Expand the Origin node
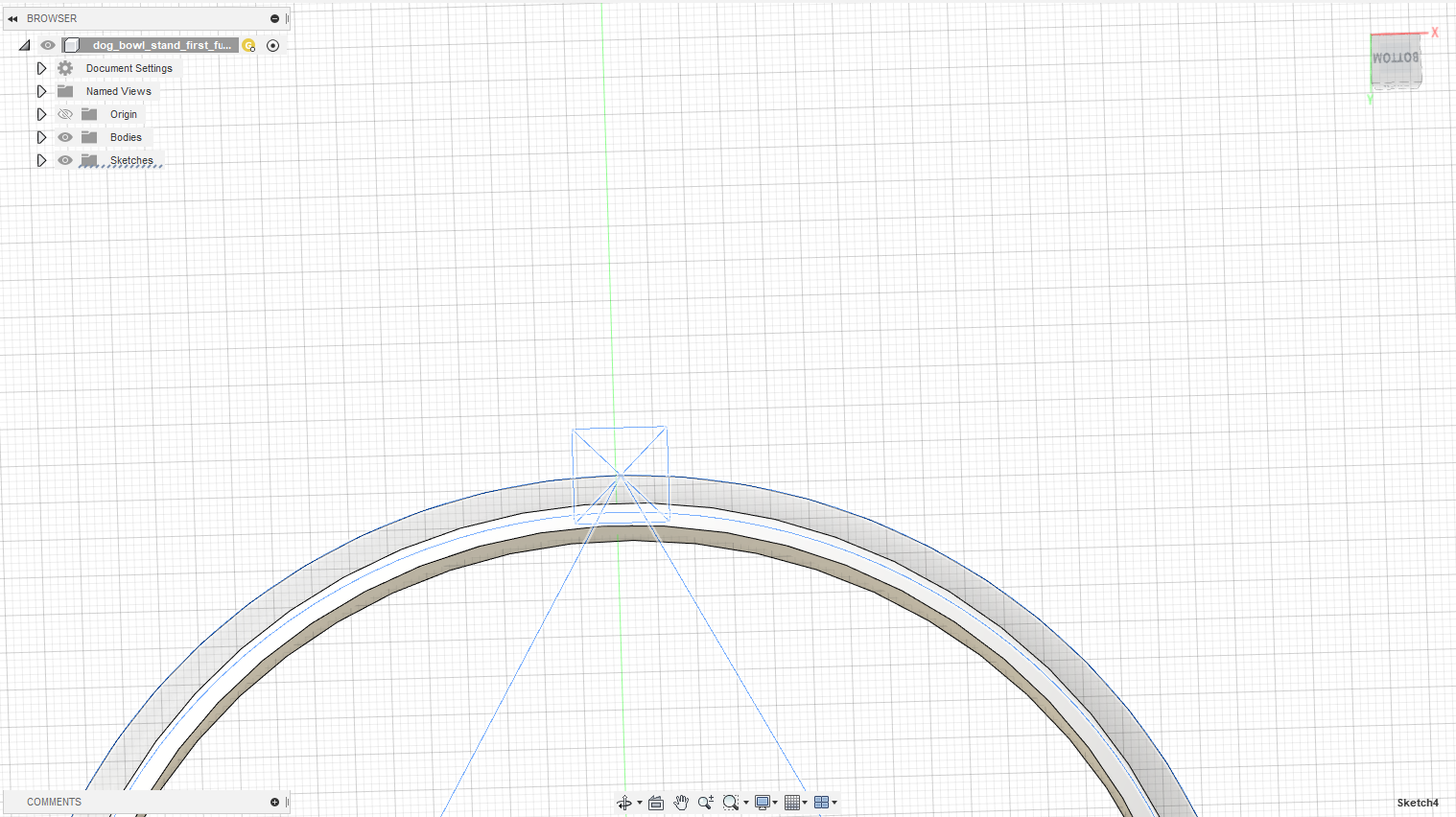 [x=41, y=114]
